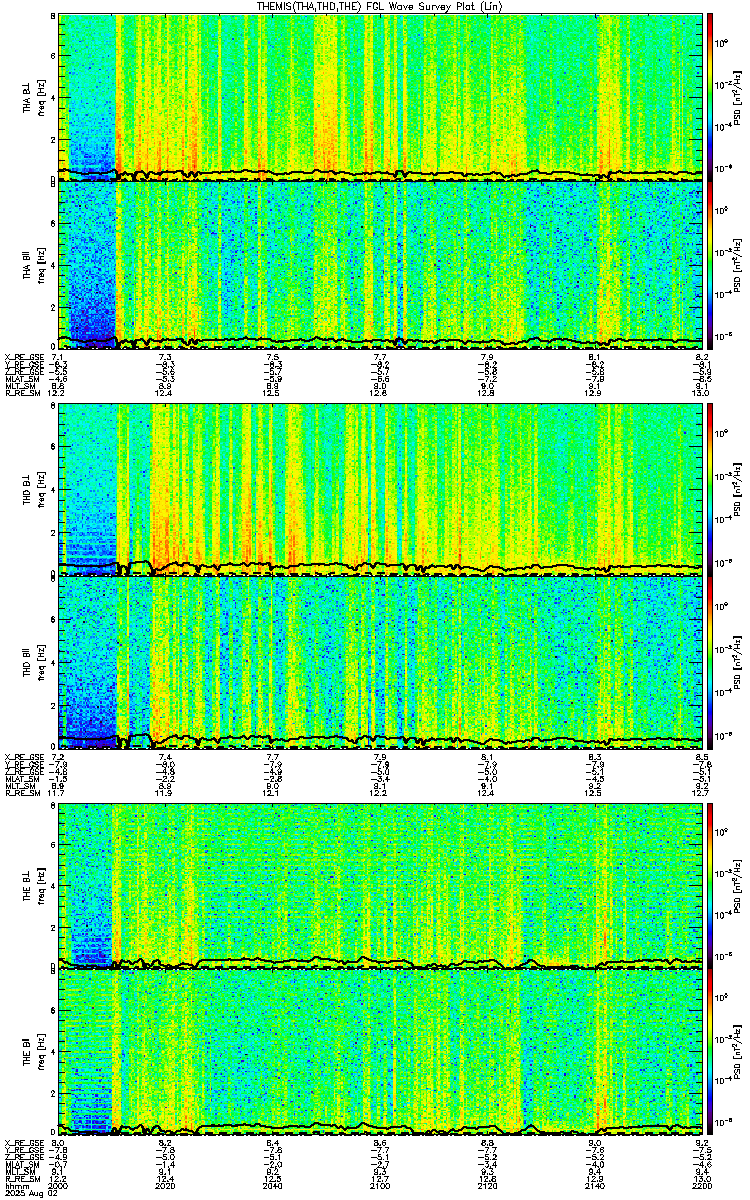Screen dimensions: 750x1200
Task: Click the THD B-parallel freq axis label
Action: (41, 659)
